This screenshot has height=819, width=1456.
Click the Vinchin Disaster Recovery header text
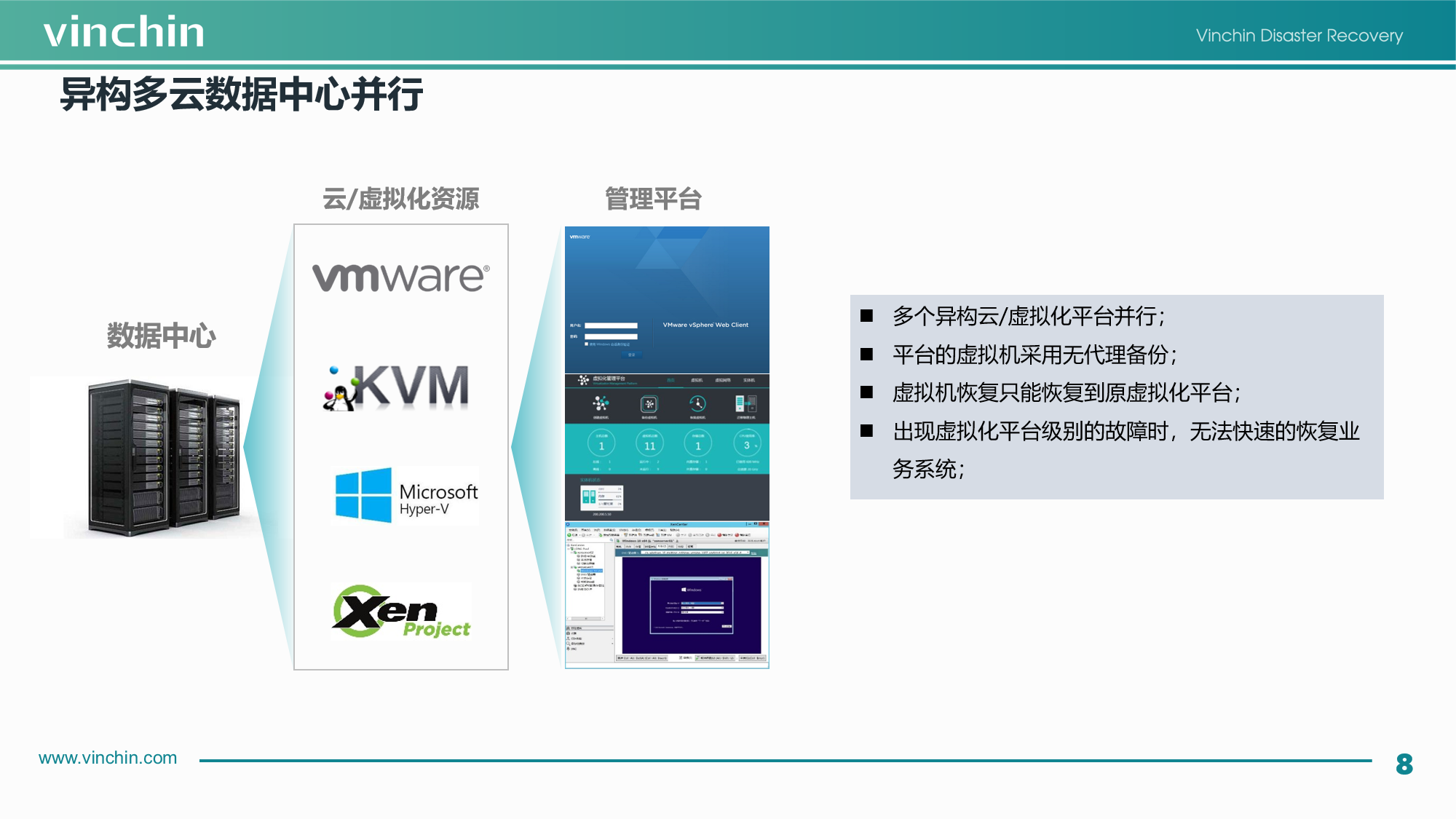click(1299, 36)
